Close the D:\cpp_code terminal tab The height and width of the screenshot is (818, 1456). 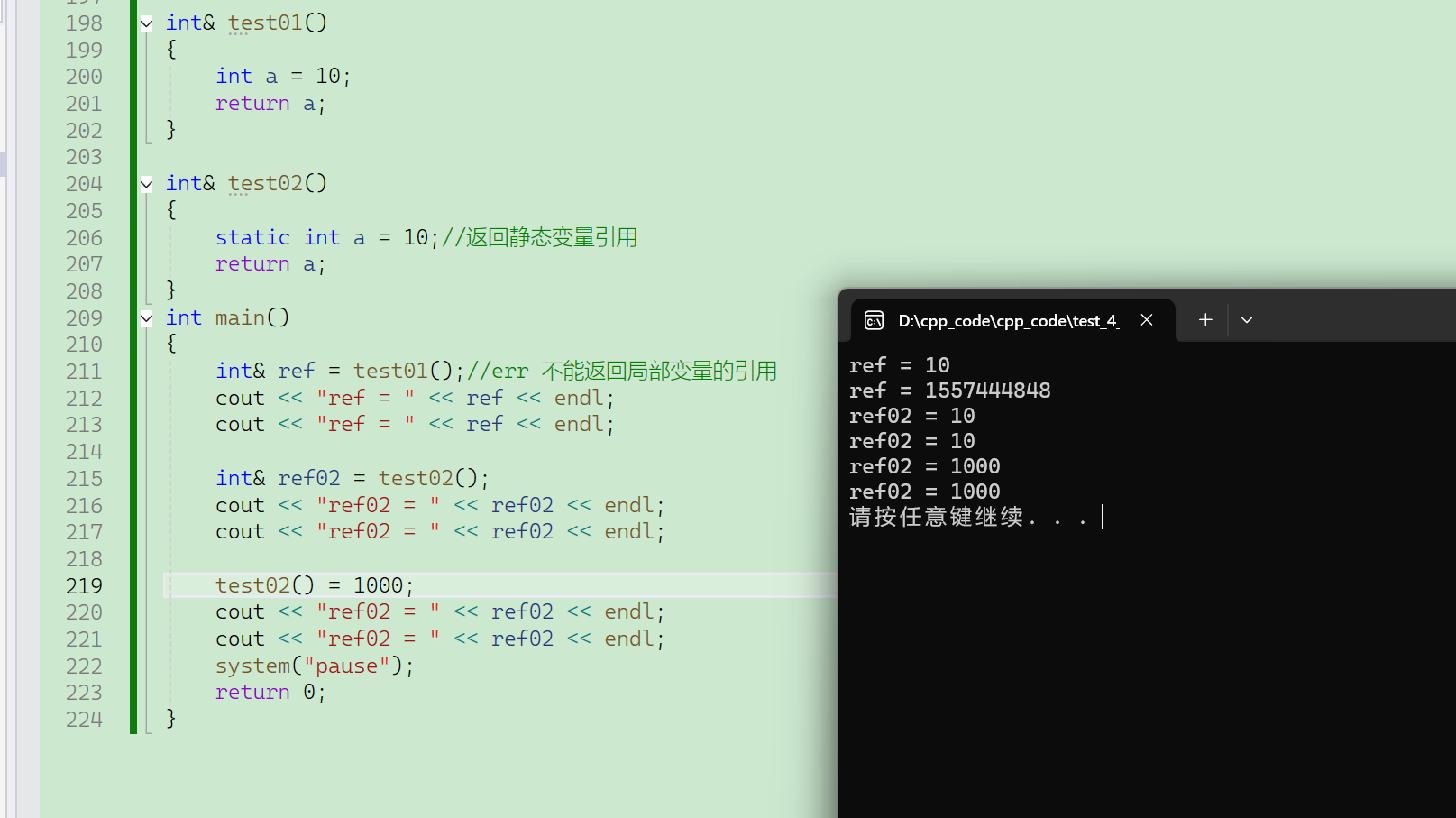pyautogui.click(x=1147, y=320)
